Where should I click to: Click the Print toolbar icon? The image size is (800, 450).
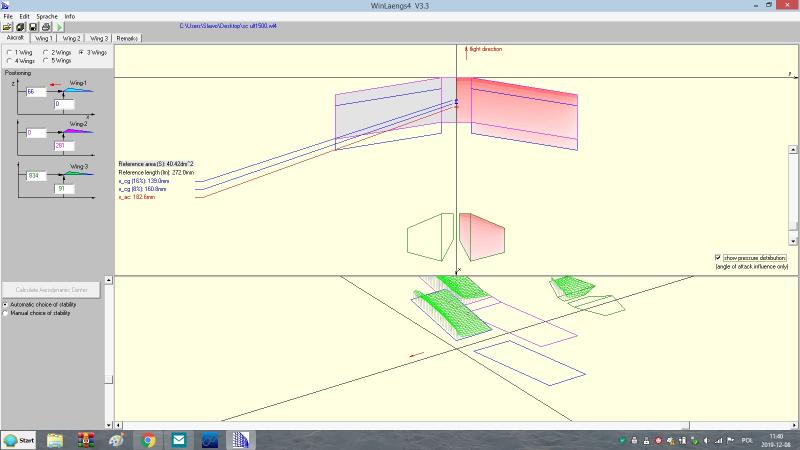tap(46, 27)
